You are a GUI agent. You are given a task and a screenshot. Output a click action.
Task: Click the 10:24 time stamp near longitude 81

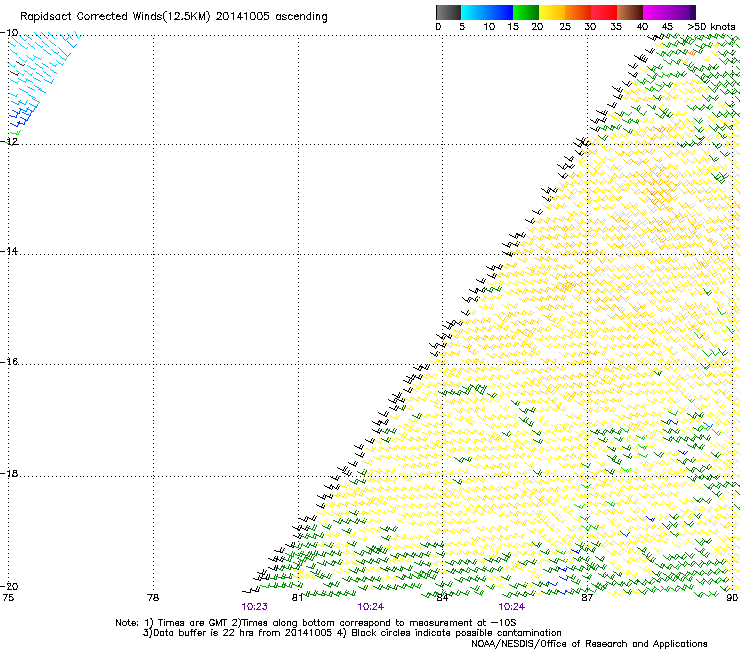pyautogui.click(x=370, y=607)
